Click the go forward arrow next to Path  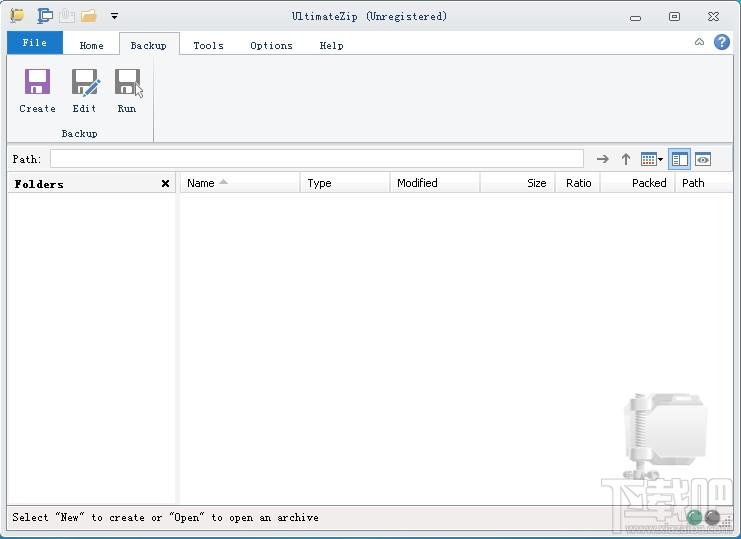click(x=603, y=159)
